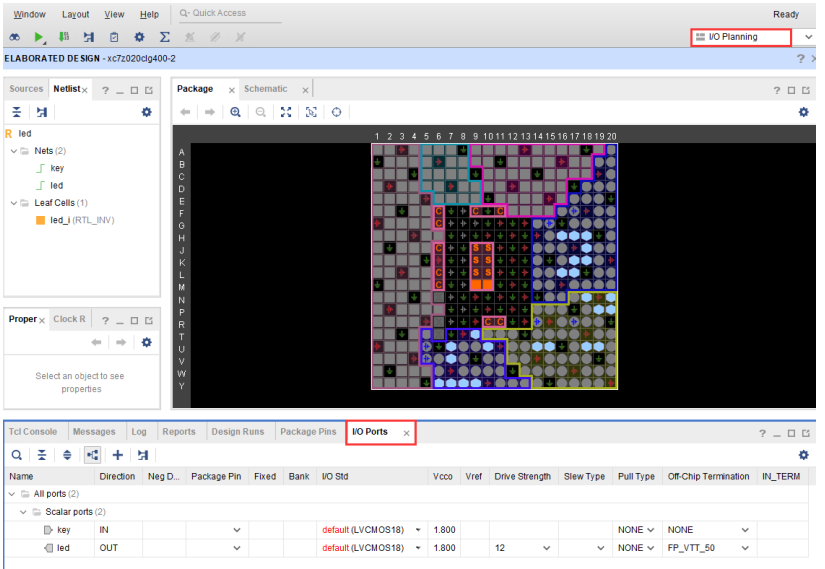
Task: Click the plus icon in I/O Ports toolbar
Action: (117, 455)
